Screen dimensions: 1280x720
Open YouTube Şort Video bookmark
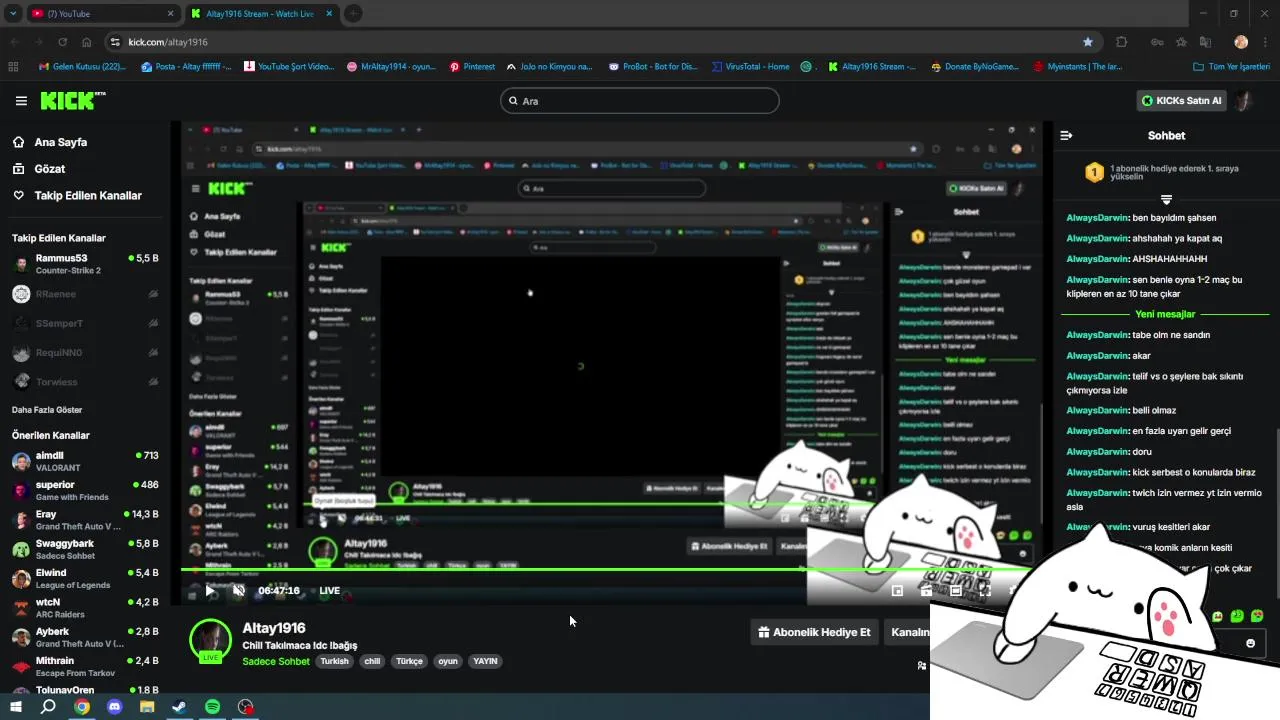click(x=288, y=67)
